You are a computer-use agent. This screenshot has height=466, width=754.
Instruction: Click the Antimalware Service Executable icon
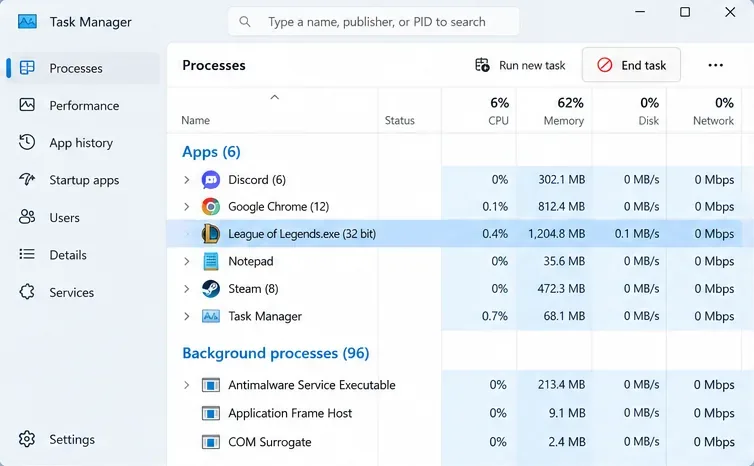click(211, 385)
